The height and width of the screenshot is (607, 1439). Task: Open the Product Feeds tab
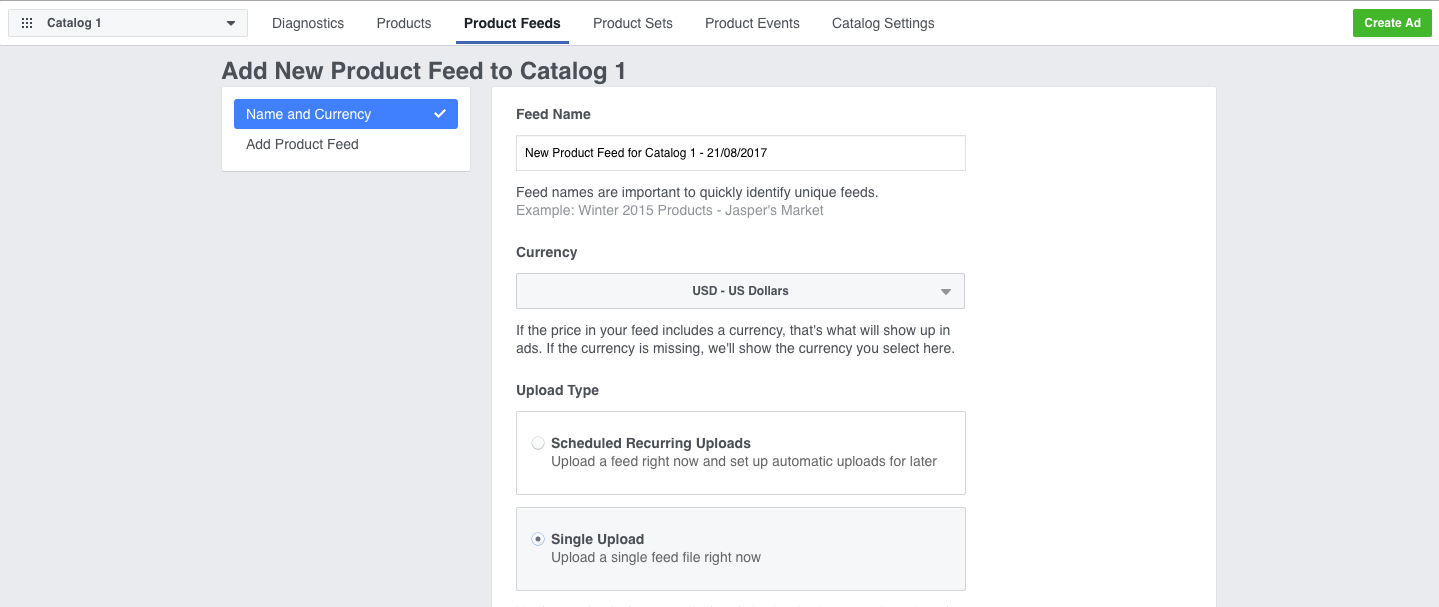(x=512, y=23)
